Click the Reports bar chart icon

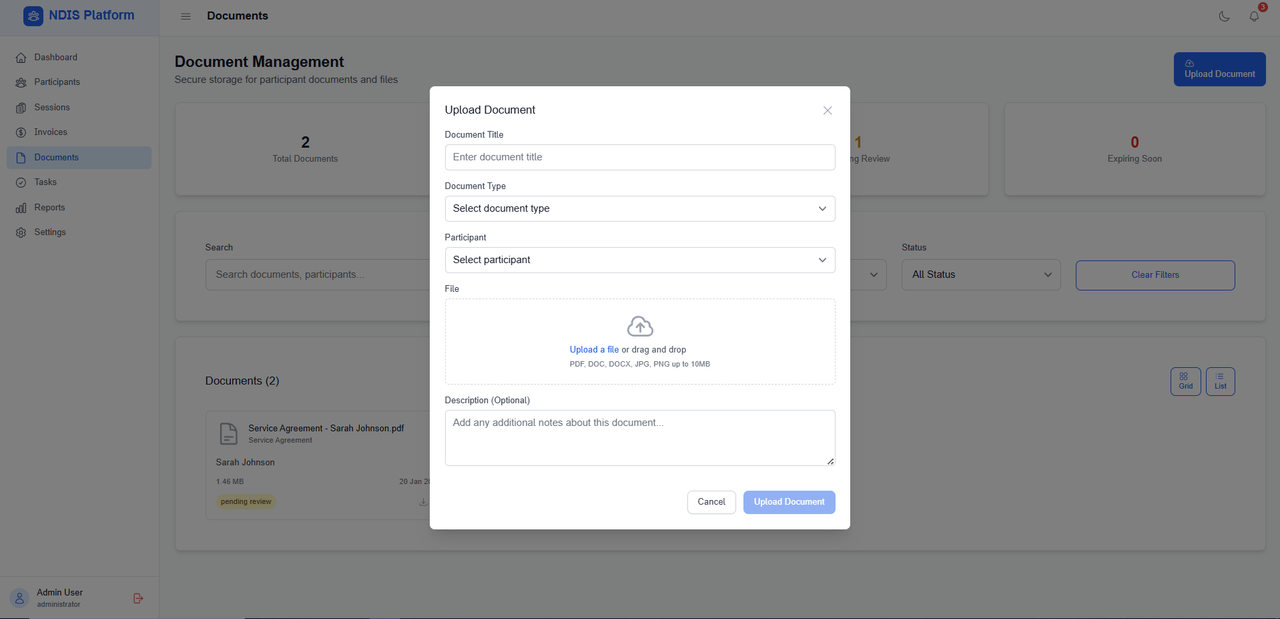21,207
